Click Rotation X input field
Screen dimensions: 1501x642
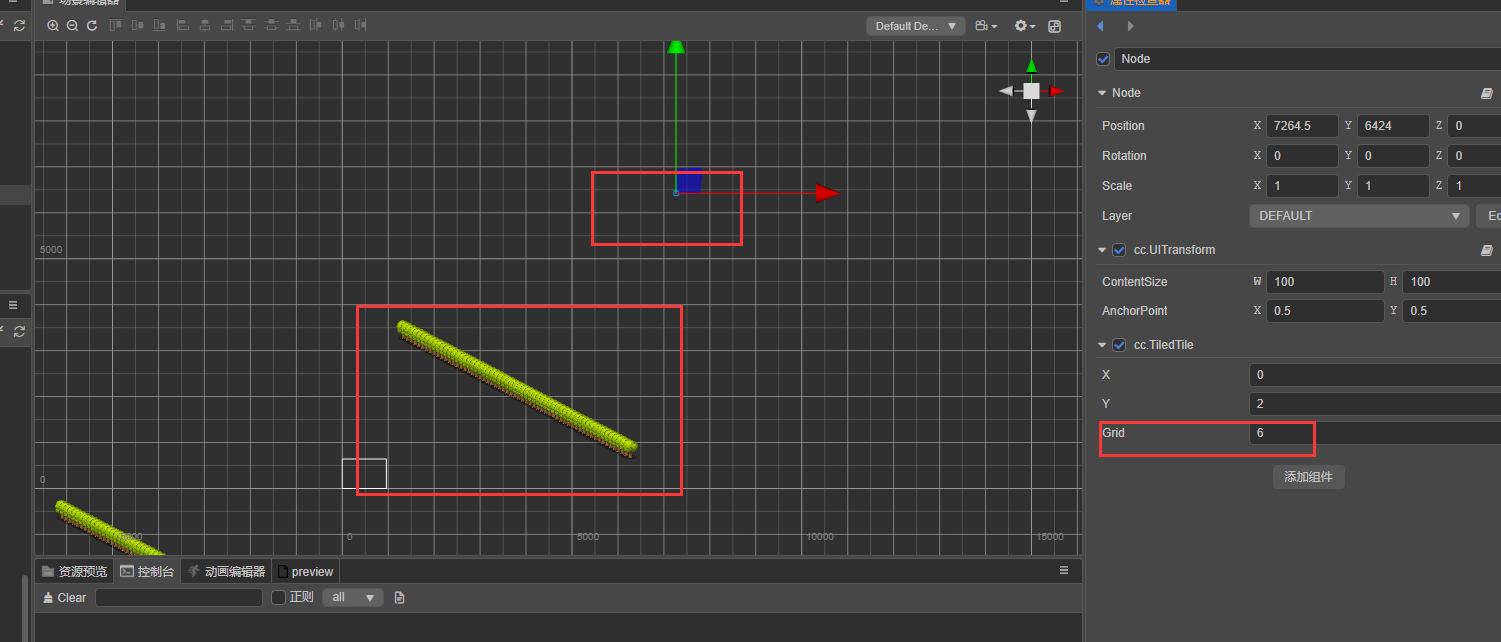[1302, 156]
